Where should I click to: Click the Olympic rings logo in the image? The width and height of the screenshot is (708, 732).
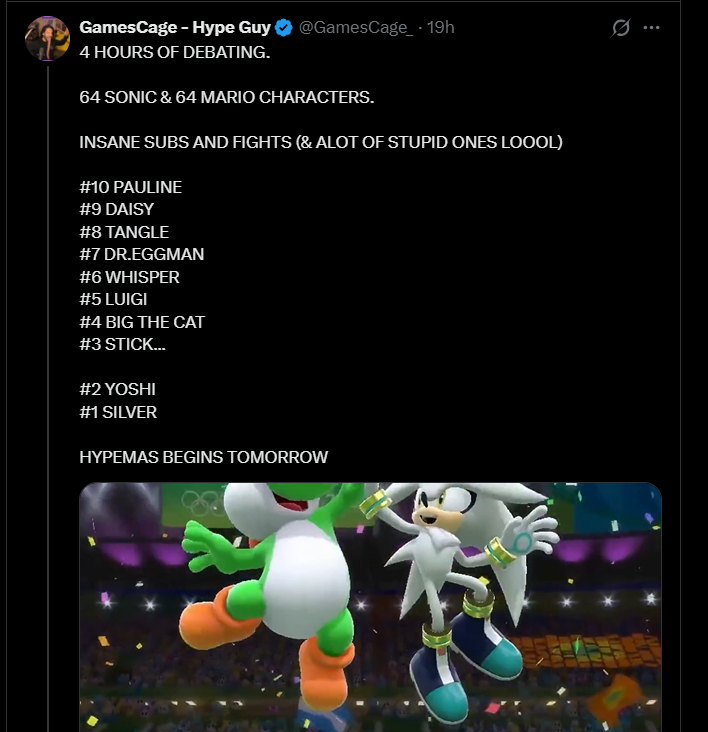pyautogui.click(x=203, y=503)
